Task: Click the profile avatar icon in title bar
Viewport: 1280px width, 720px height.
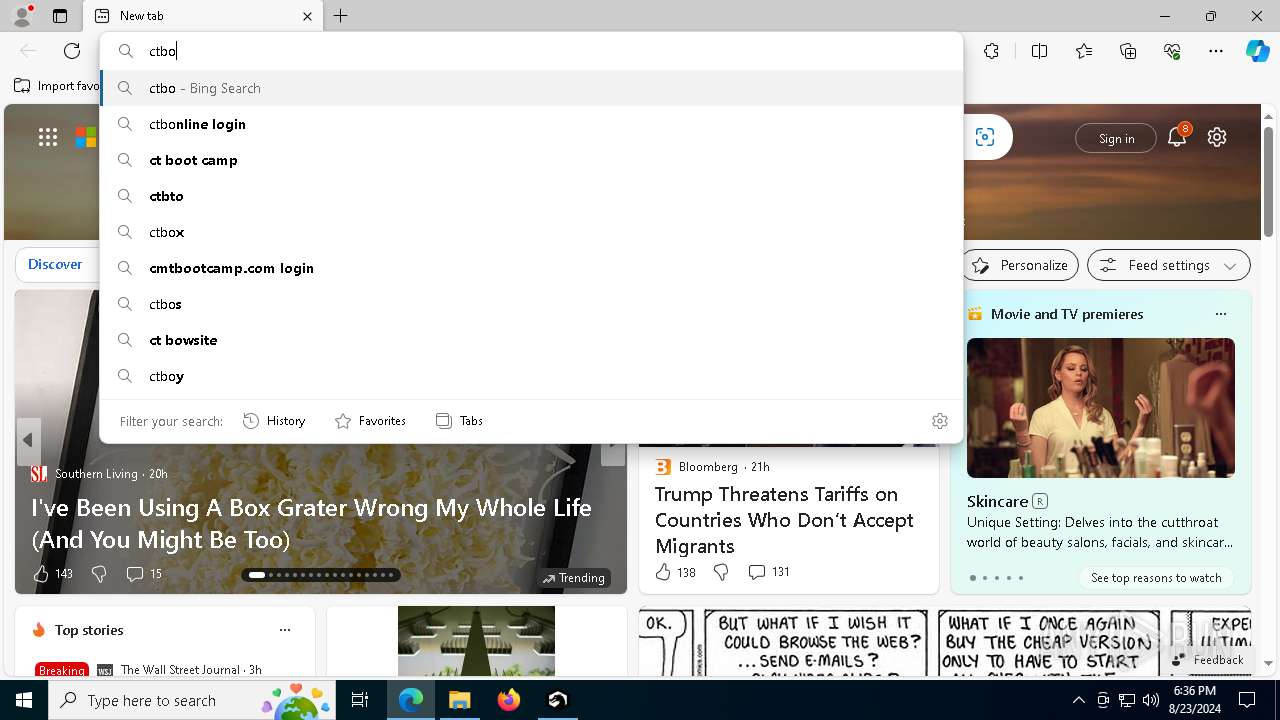Action: click(x=22, y=16)
